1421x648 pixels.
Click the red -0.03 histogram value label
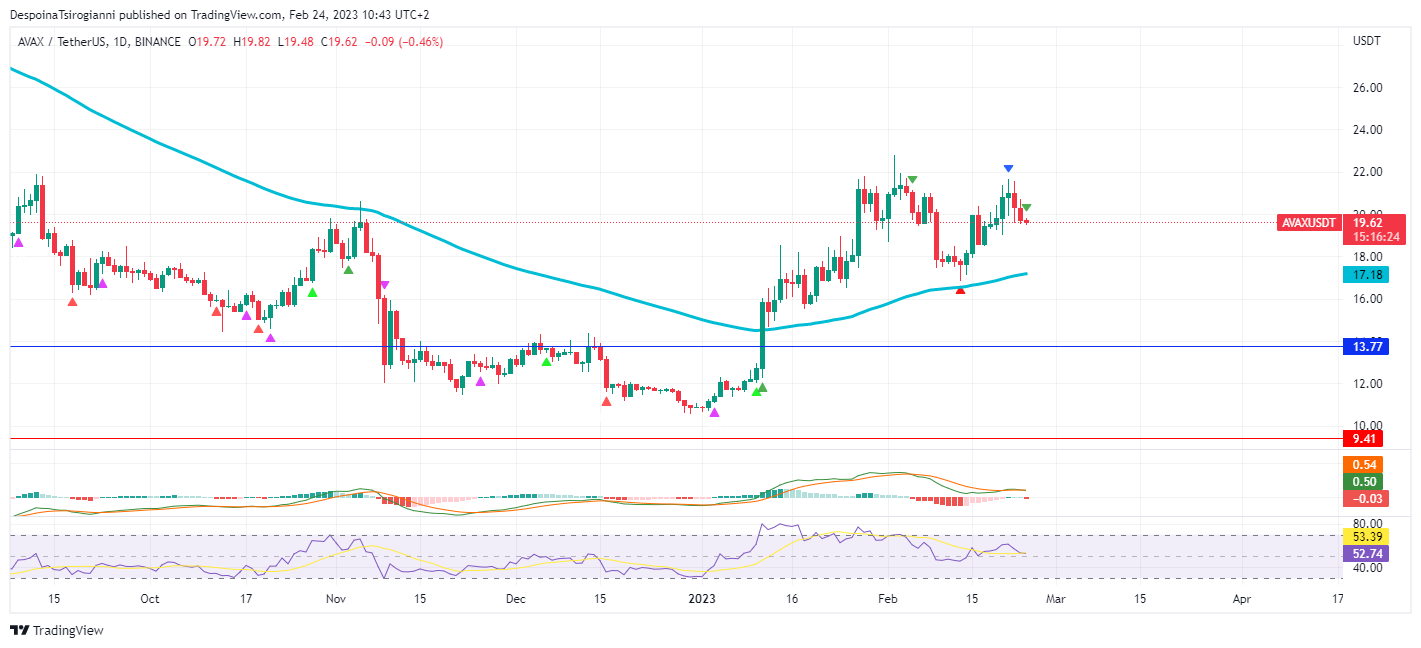click(1366, 498)
